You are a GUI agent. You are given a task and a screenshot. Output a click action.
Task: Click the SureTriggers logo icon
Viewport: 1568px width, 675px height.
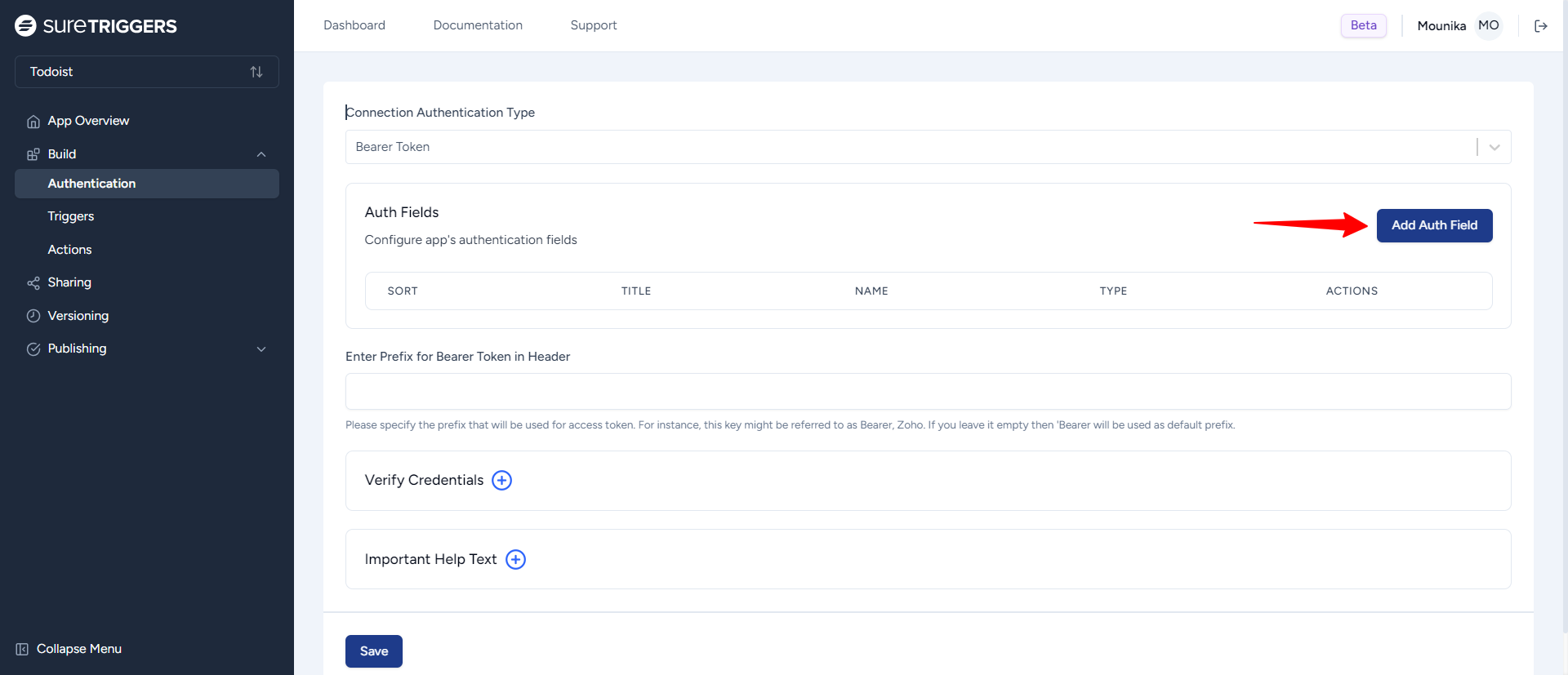pos(26,26)
